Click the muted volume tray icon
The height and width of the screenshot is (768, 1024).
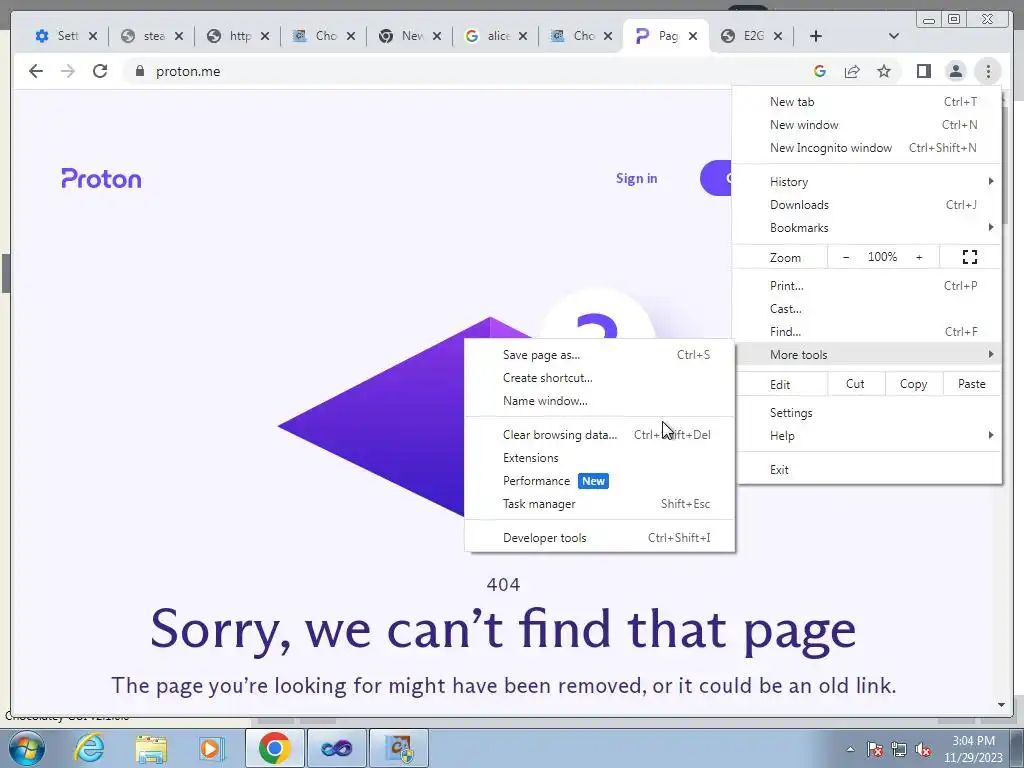coord(923,749)
